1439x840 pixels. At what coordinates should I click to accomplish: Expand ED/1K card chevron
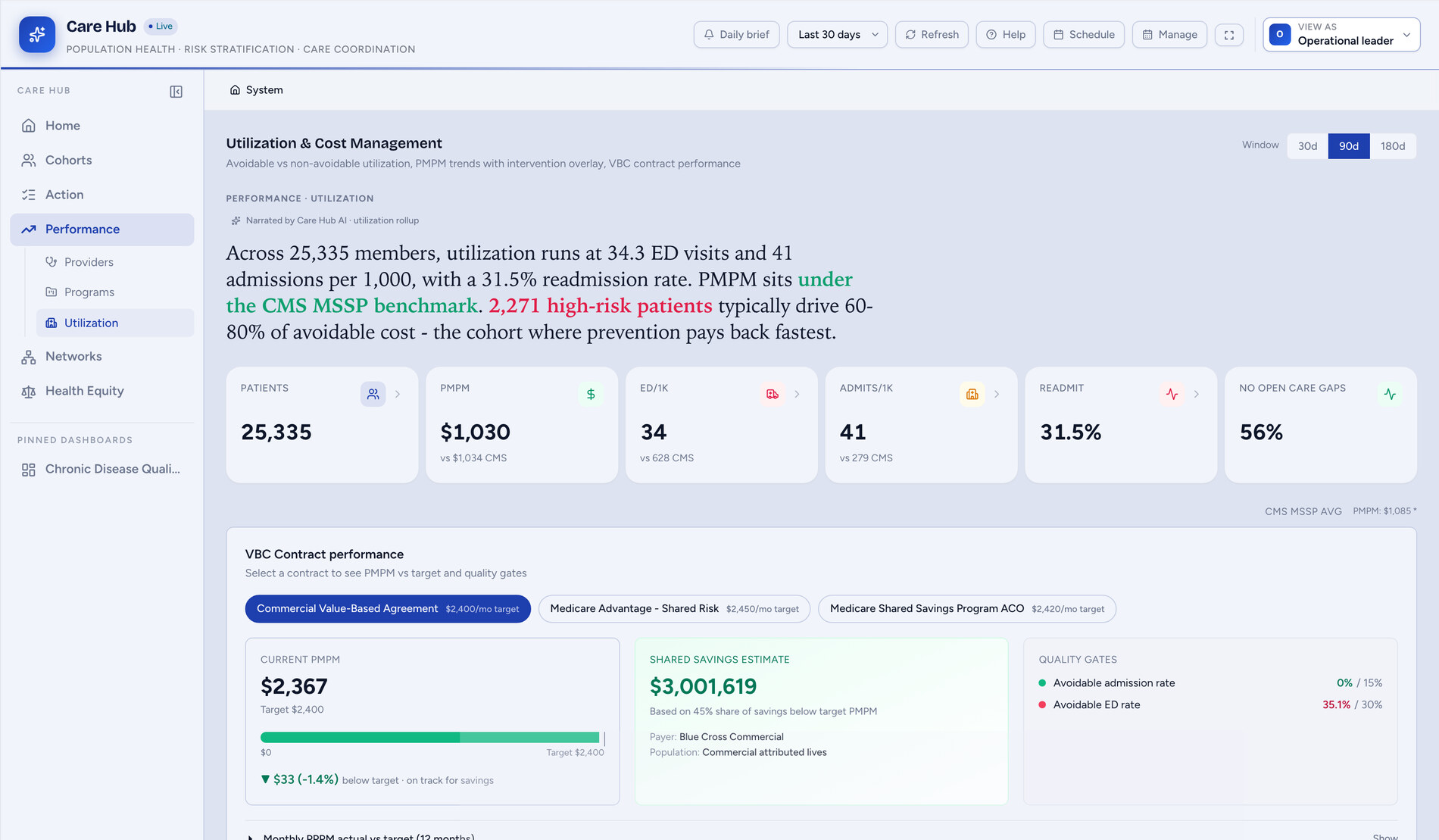point(797,394)
